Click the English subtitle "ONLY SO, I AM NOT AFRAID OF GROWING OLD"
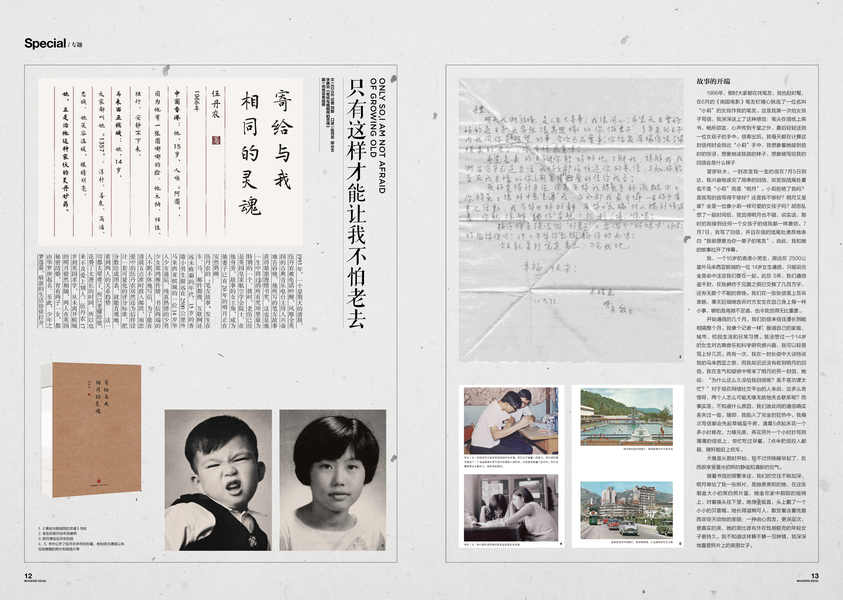 (x=378, y=134)
